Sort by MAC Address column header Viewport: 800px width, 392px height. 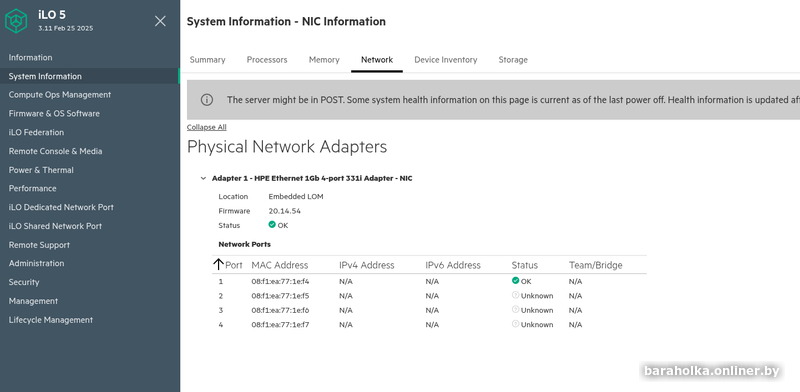(x=280, y=265)
